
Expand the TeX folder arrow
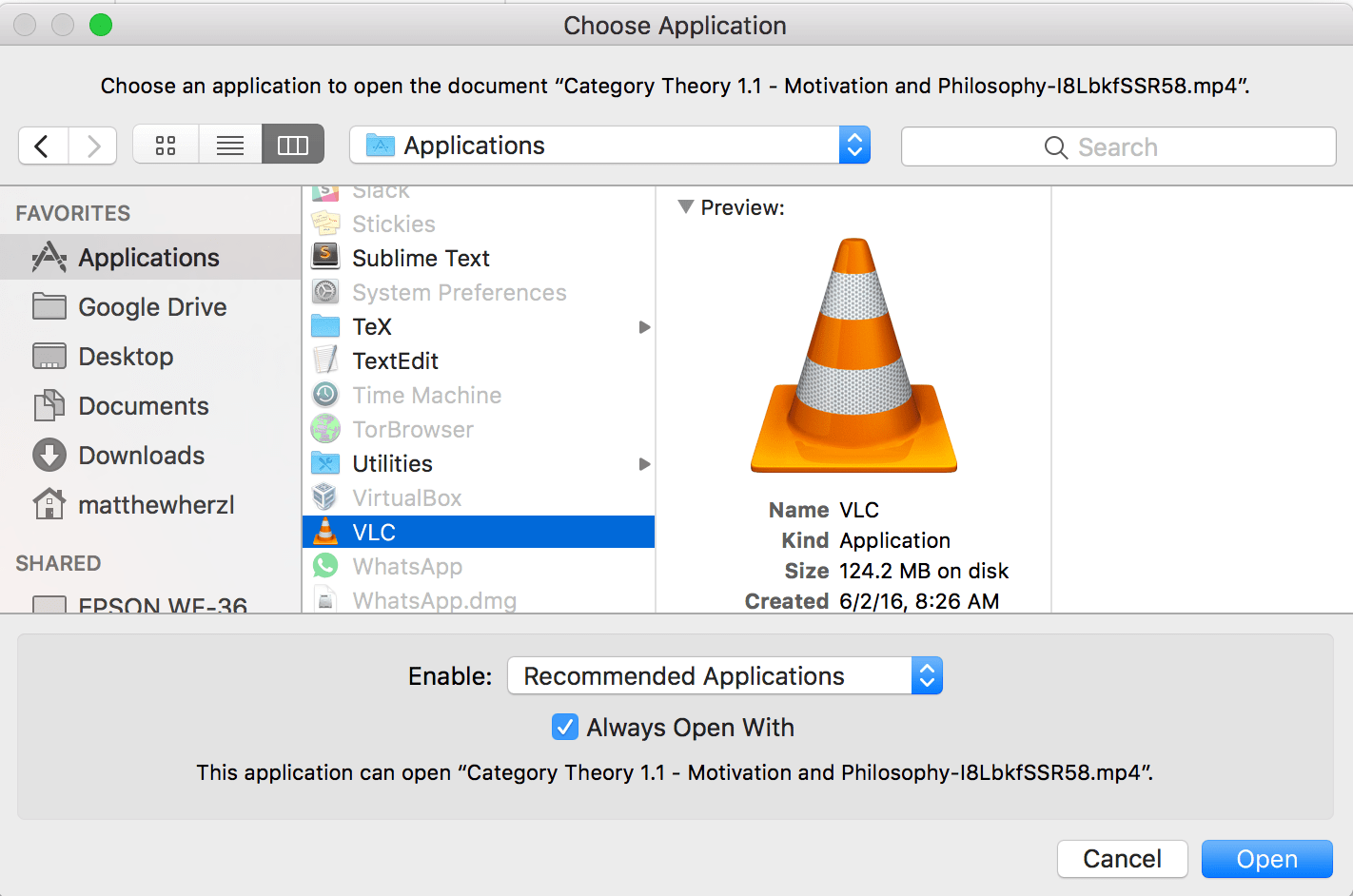(x=644, y=326)
